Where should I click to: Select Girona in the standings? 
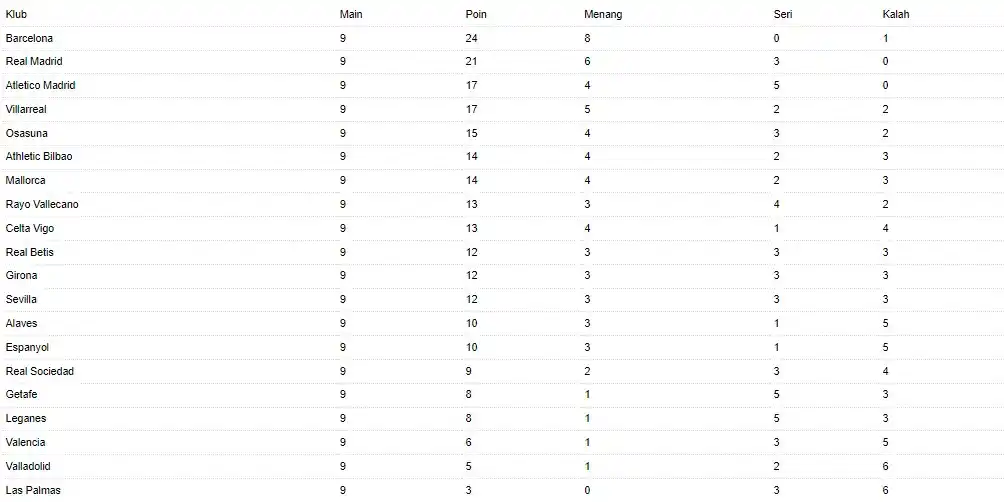pos(23,276)
